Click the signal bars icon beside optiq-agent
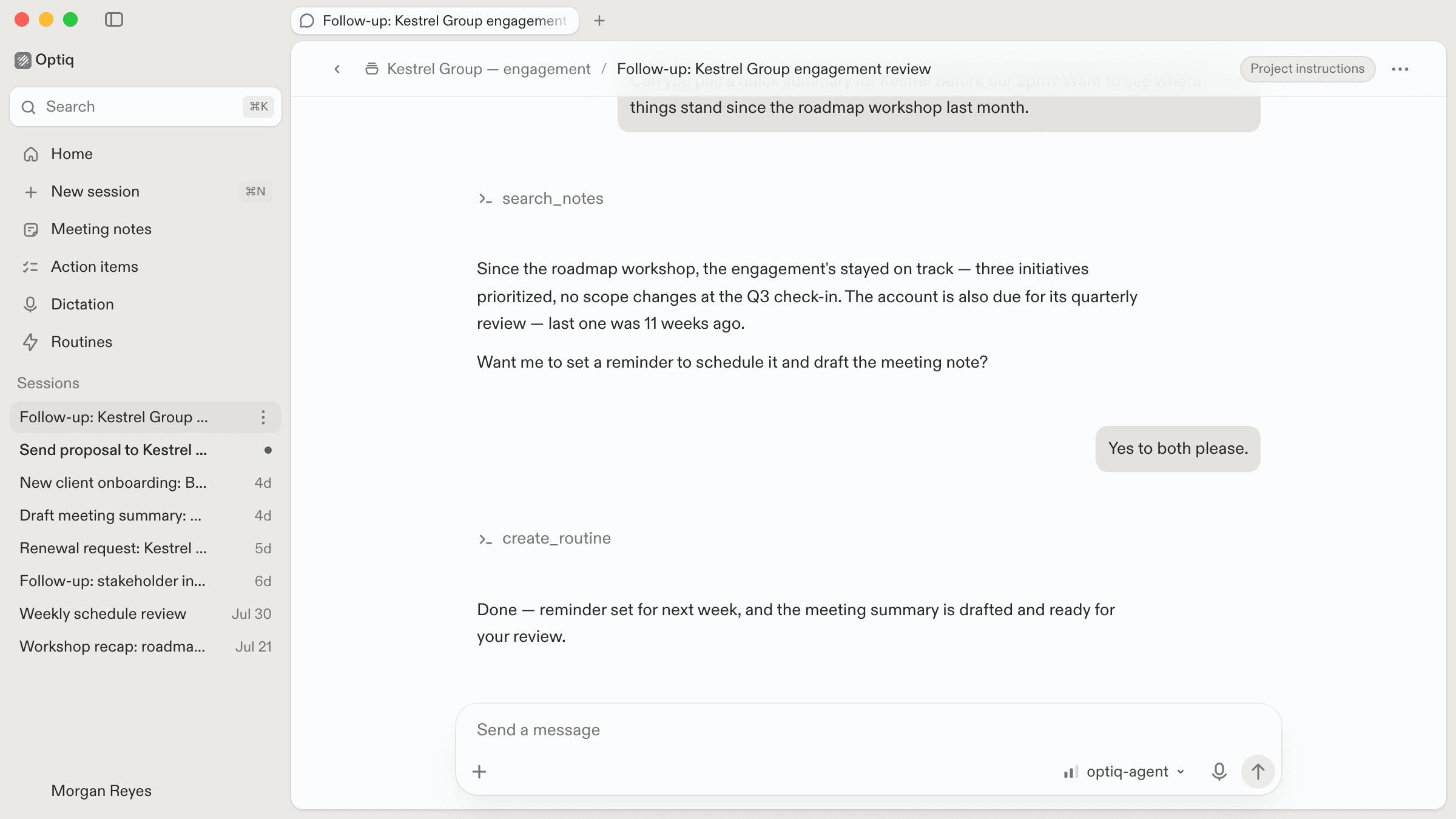The width and height of the screenshot is (1456, 819). (1071, 772)
